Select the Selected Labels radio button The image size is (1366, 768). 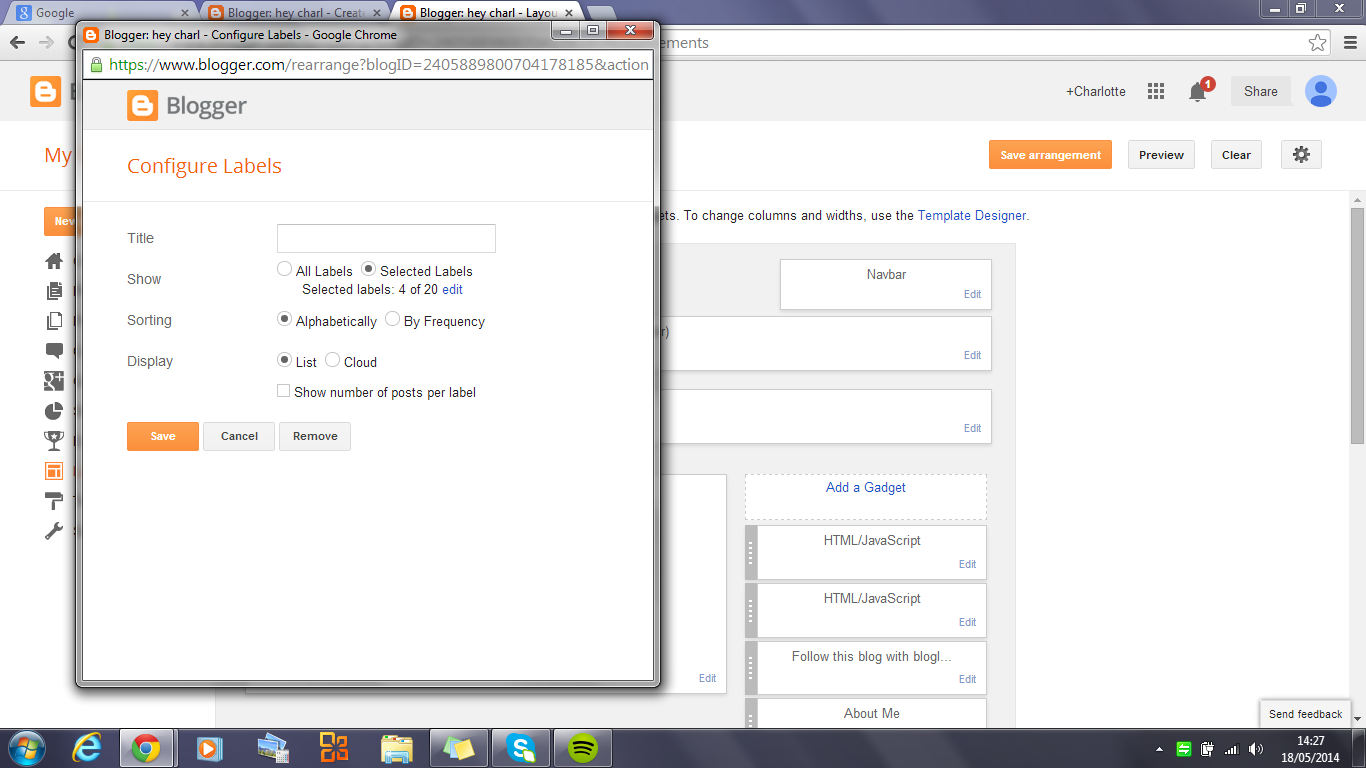point(369,270)
